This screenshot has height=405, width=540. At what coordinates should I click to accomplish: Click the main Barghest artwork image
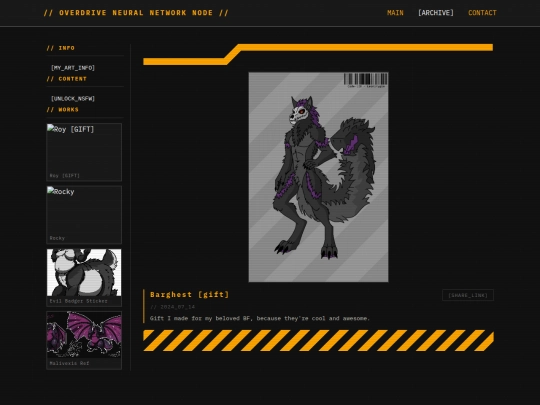pyautogui.click(x=319, y=177)
